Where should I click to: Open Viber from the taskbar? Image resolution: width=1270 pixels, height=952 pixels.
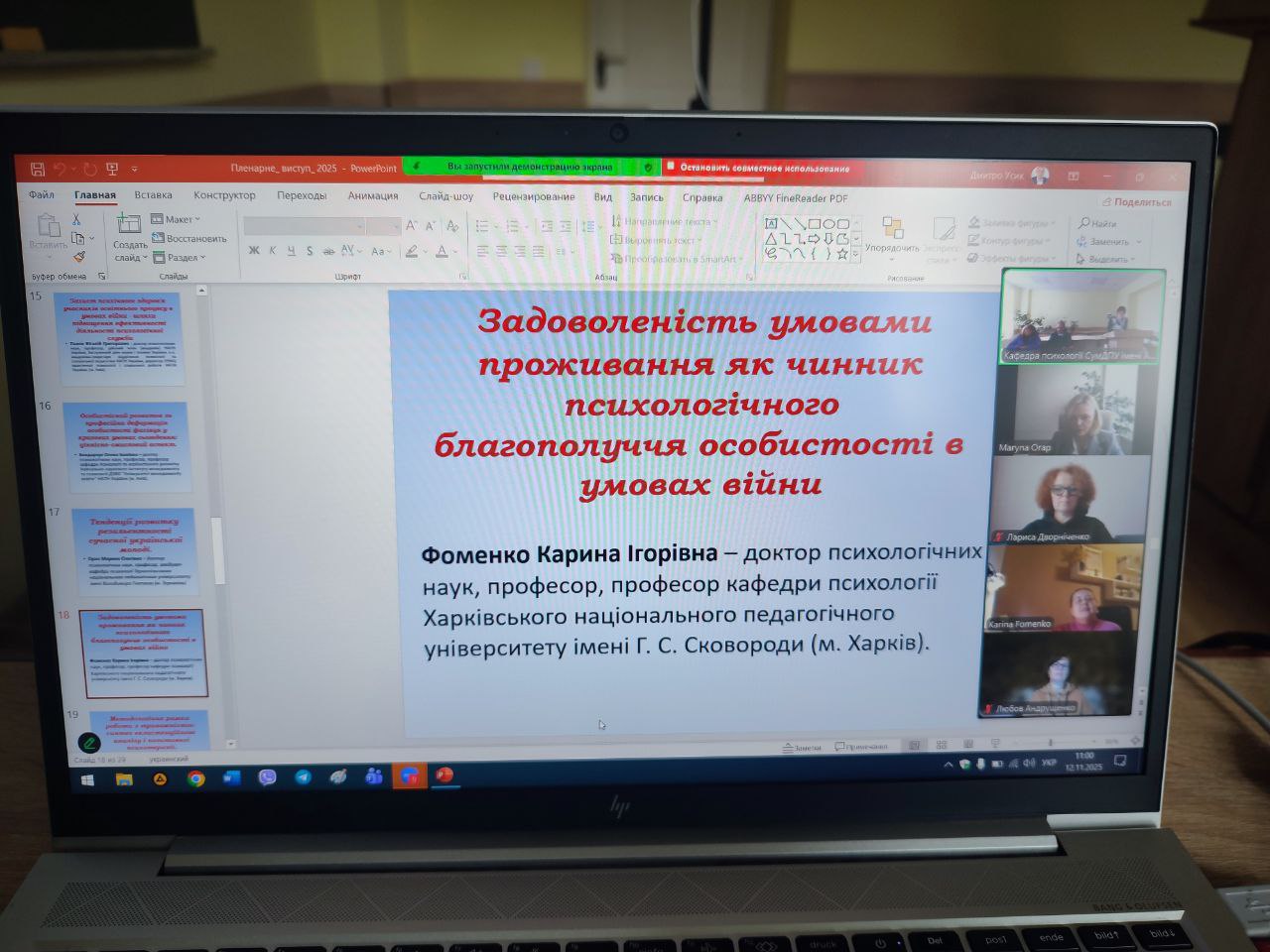(x=266, y=778)
